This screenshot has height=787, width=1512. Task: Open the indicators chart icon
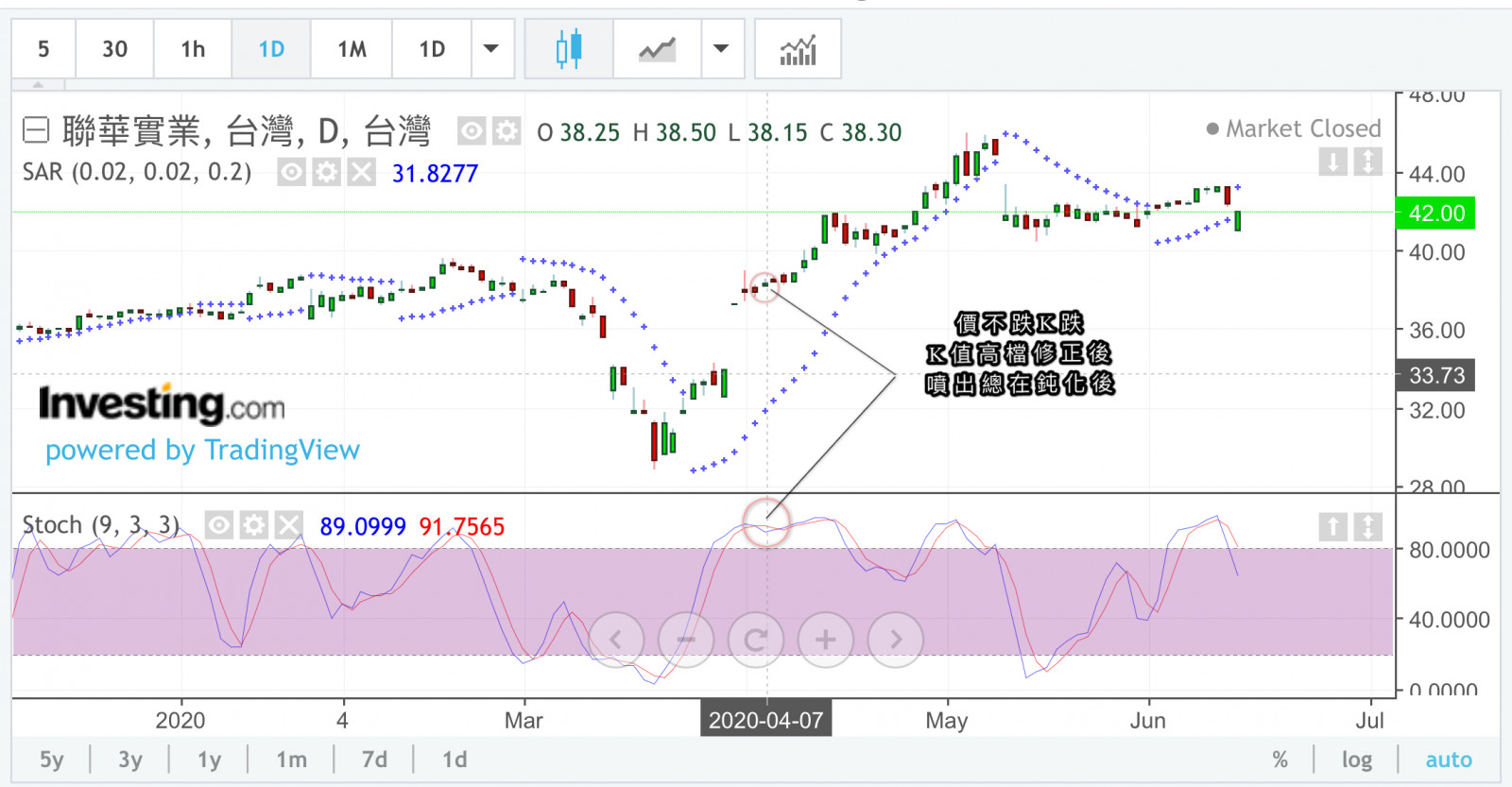click(798, 49)
